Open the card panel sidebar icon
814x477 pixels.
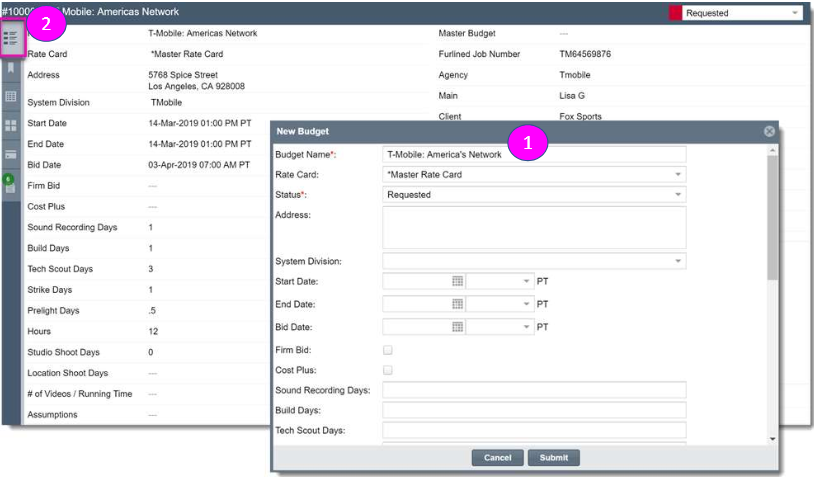[x=11, y=155]
